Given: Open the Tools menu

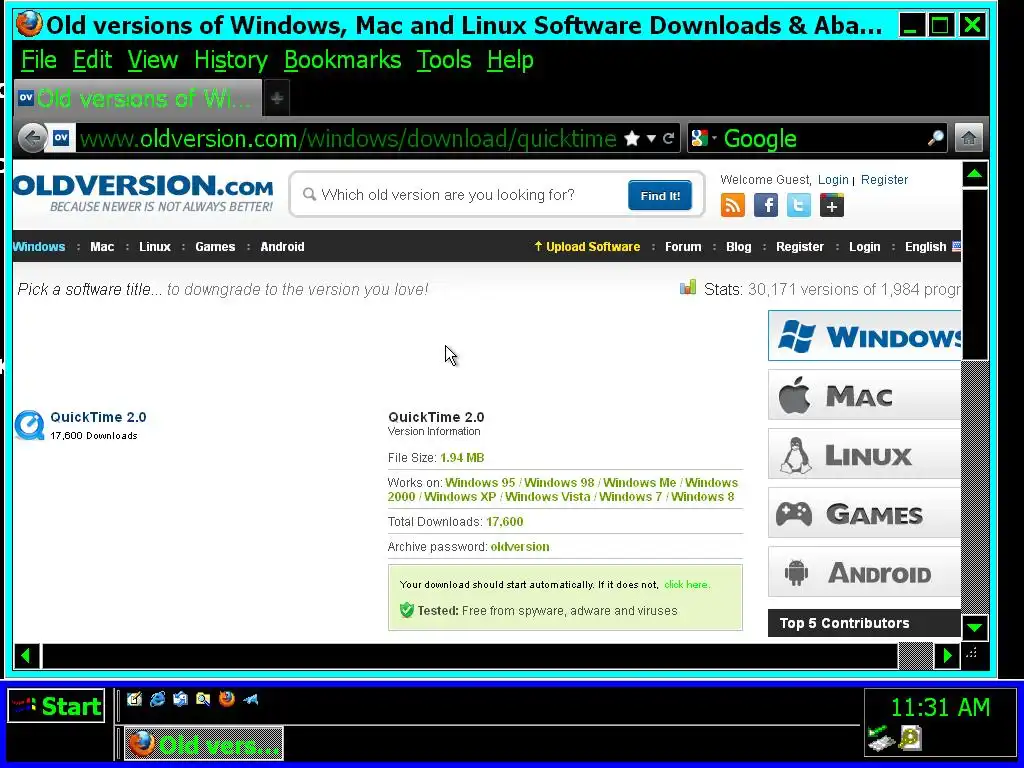Looking at the screenshot, I should pos(443,60).
